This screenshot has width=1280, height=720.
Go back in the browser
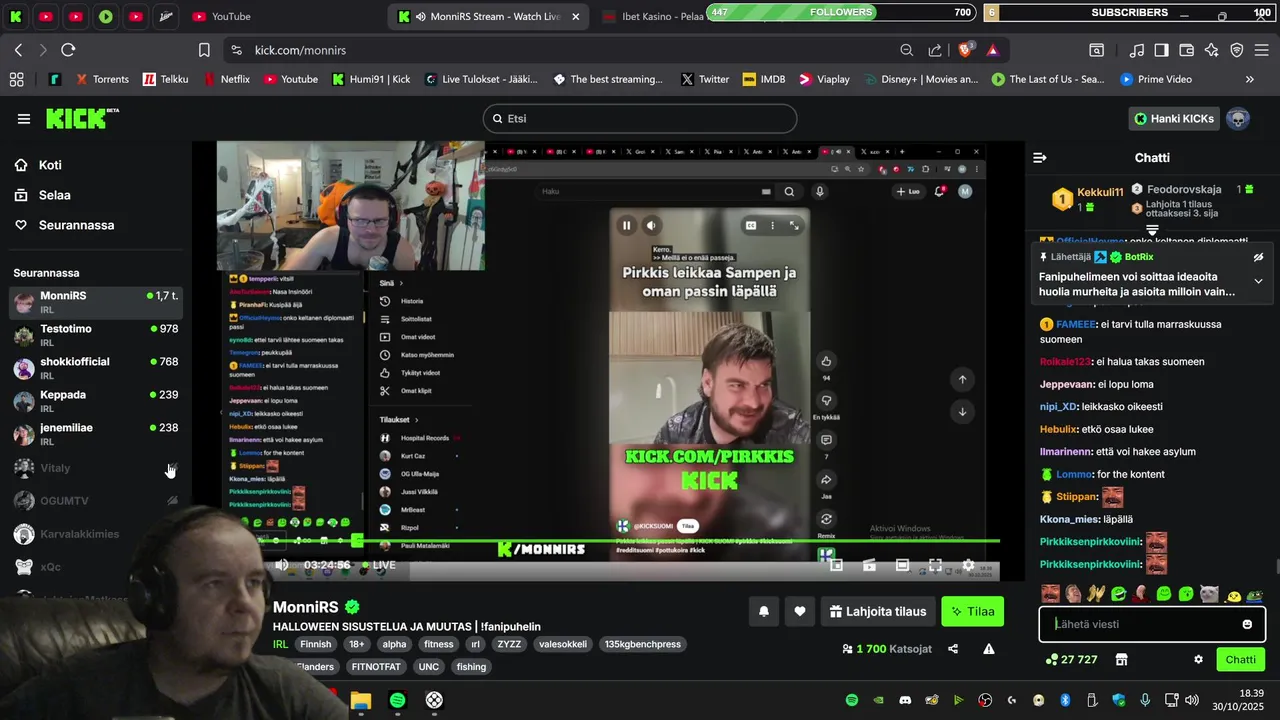pyautogui.click(x=18, y=50)
